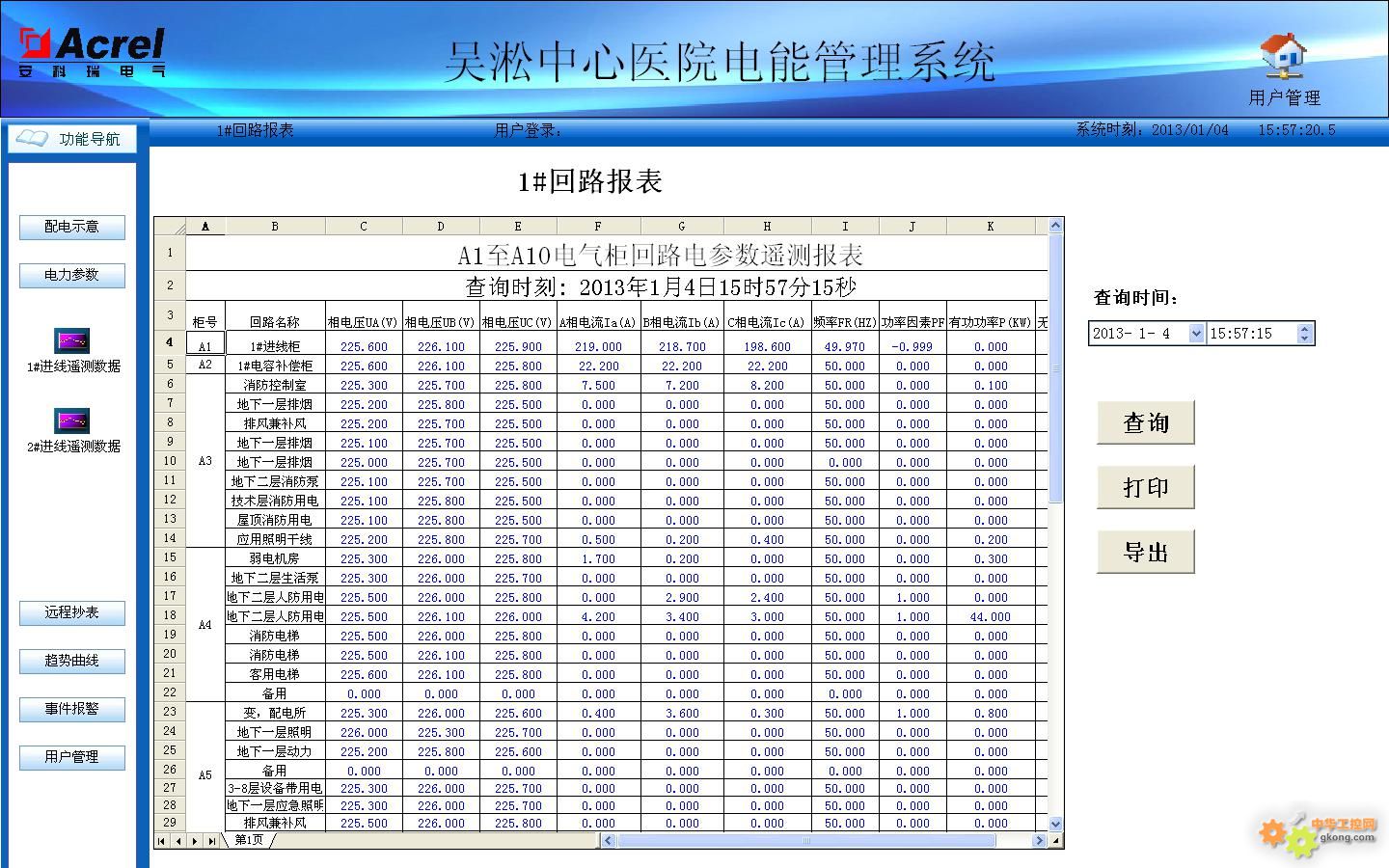1389x868 pixels.
Task: Jump to last sheet using tab arrow
Action: 212,841
